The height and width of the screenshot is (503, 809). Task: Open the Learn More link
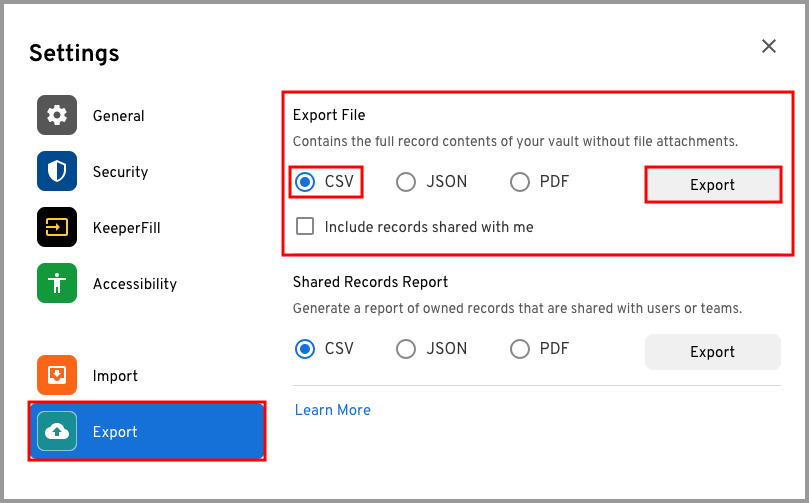pyautogui.click(x=332, y=410)
